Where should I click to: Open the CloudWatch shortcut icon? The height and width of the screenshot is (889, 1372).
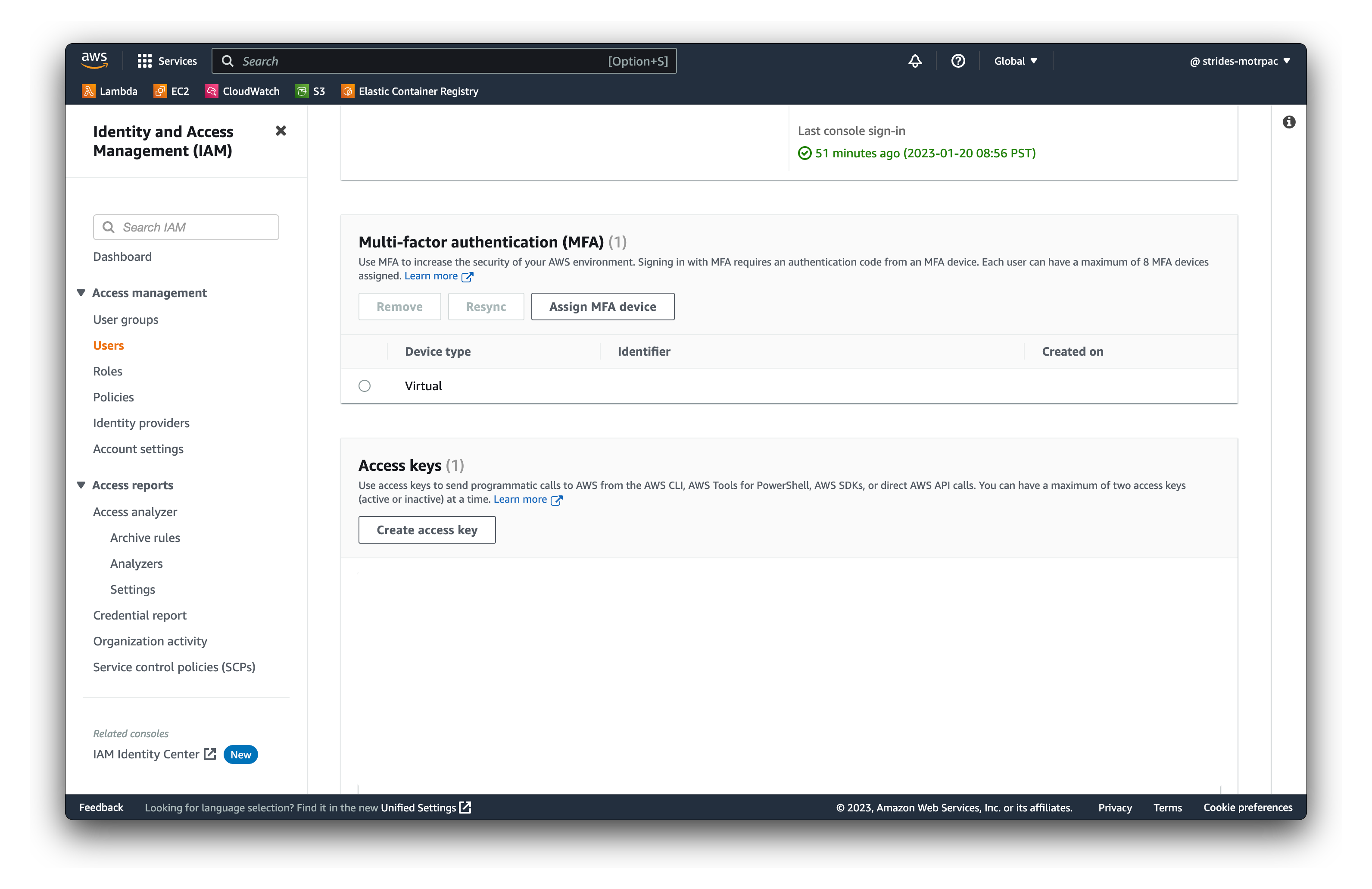[212, 91]
